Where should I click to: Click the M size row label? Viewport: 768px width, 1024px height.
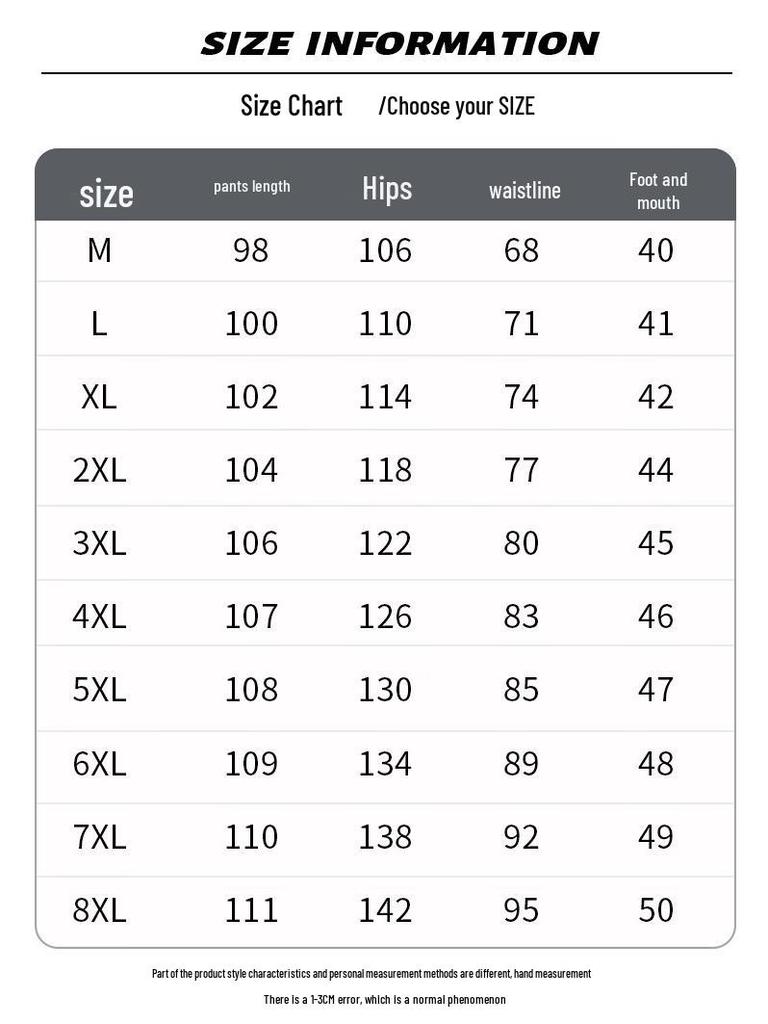point(99,250)
